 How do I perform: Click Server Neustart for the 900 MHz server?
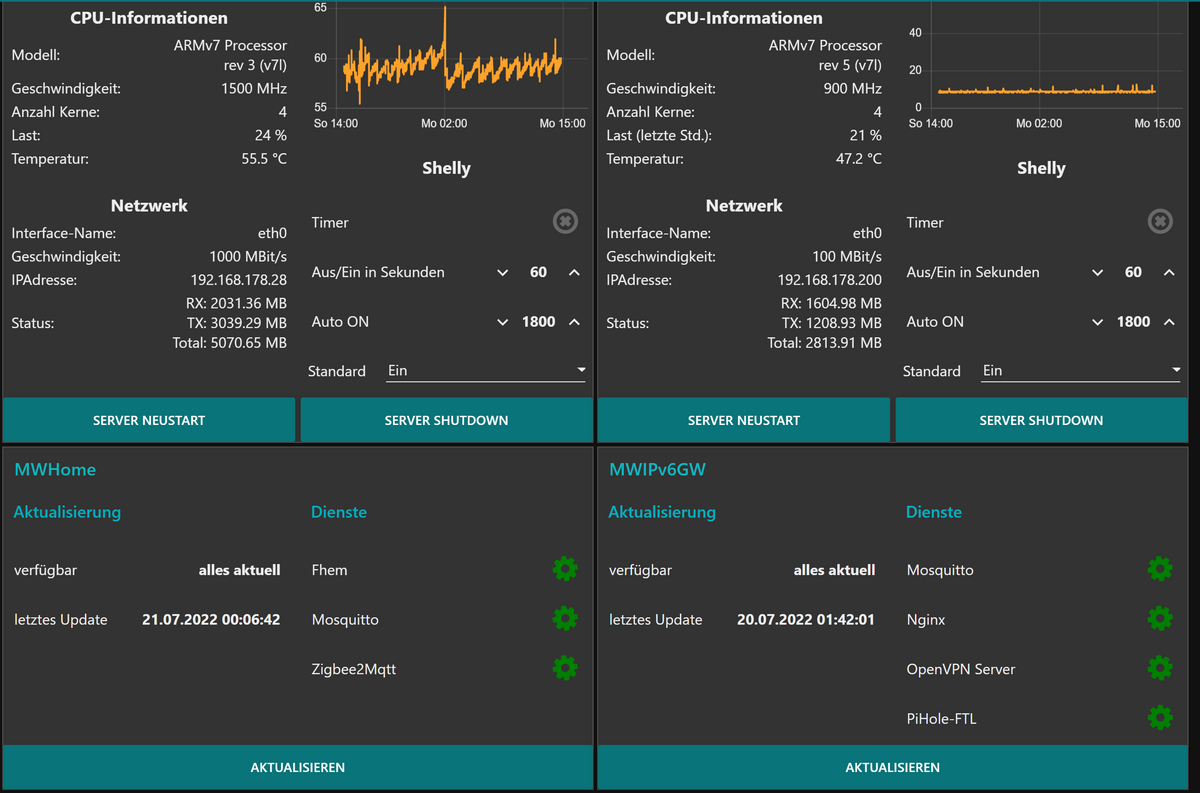click(744, 420)
